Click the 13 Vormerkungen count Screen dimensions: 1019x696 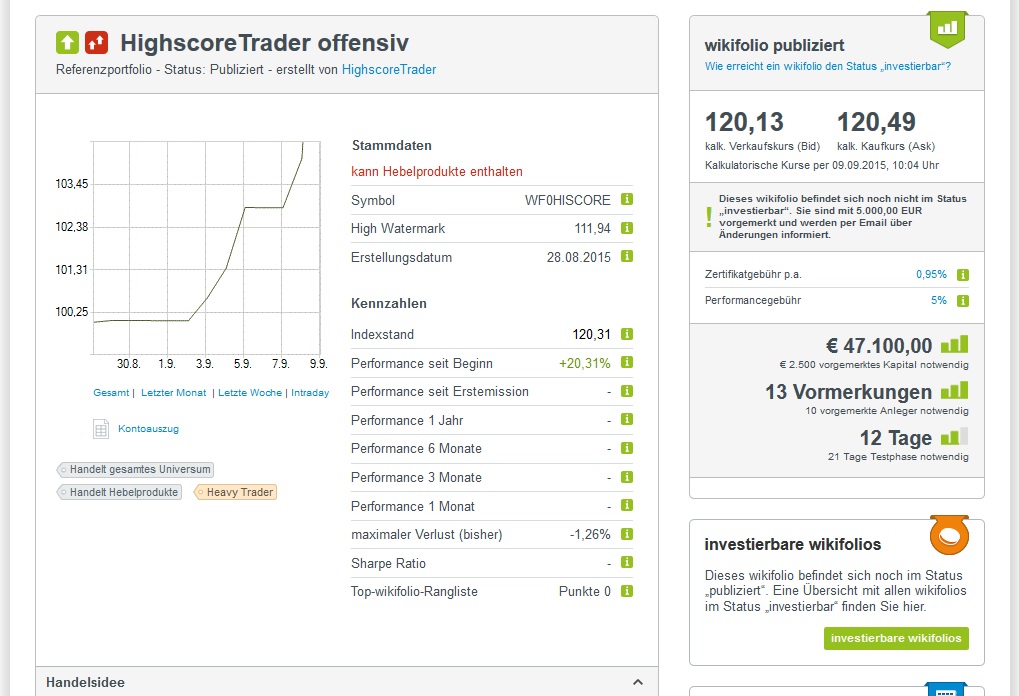(849, 392)
